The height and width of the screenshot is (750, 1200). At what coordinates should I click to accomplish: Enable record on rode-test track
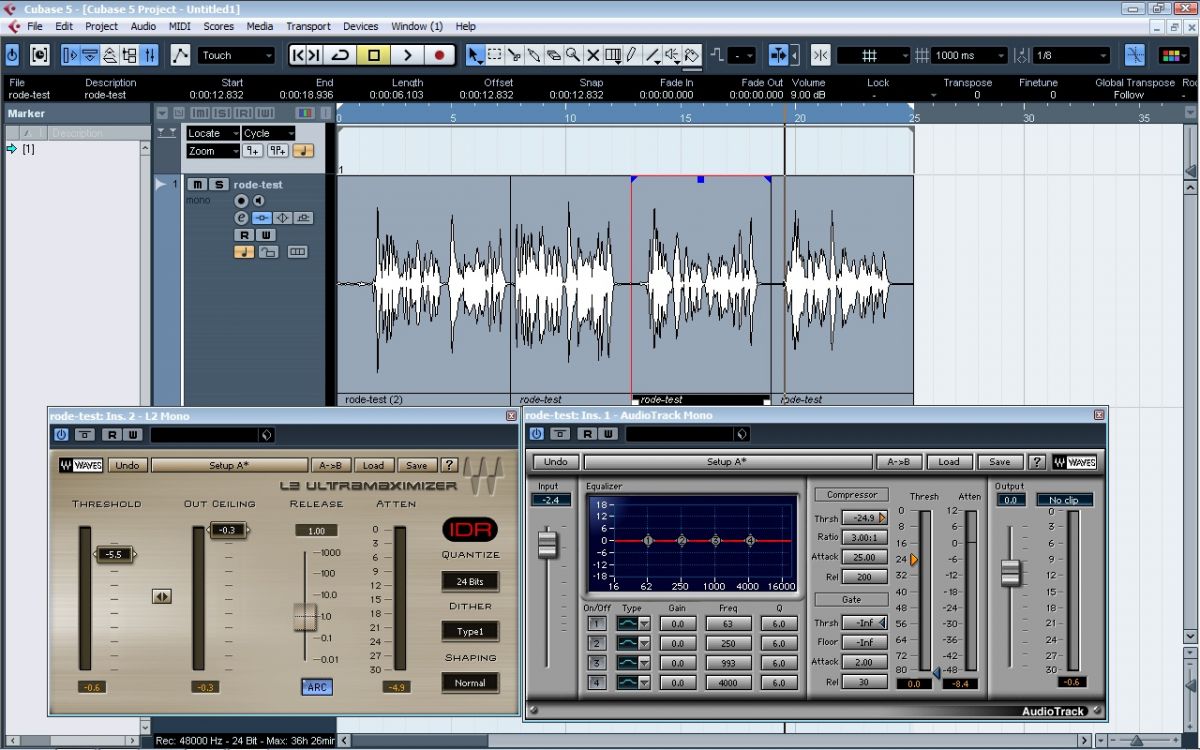pyautogui.click(x=241, y=201)
